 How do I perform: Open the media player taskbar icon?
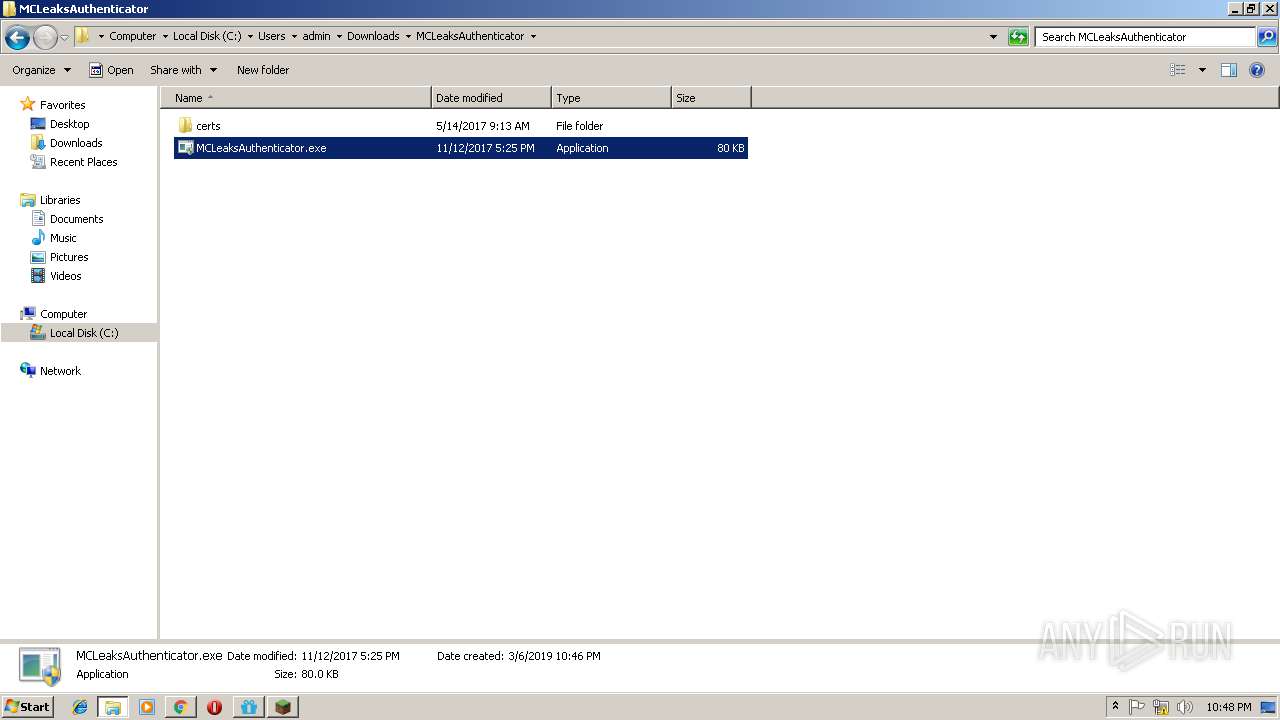[x=147, y=707]
